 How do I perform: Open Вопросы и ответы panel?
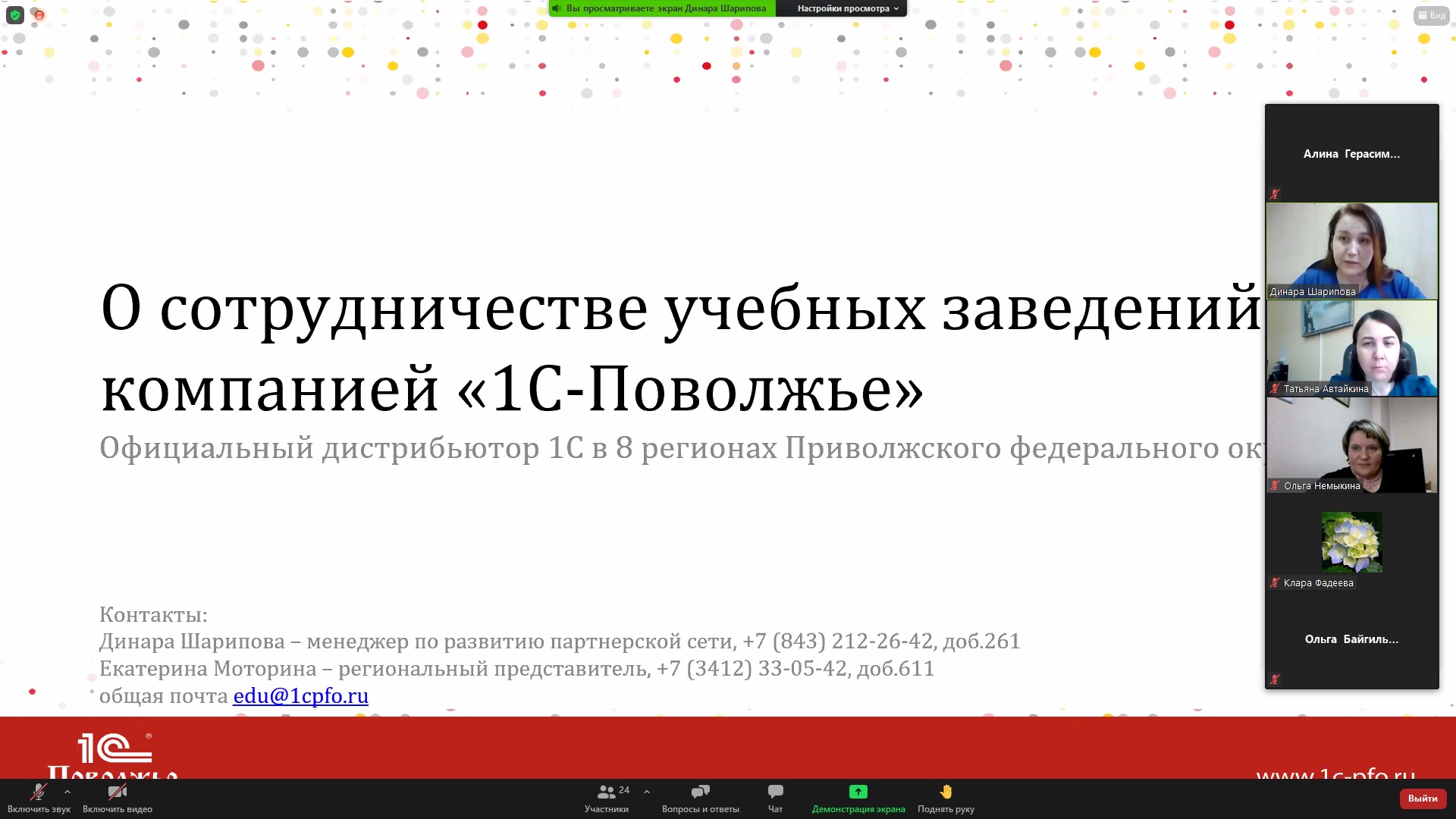point(700,799)
